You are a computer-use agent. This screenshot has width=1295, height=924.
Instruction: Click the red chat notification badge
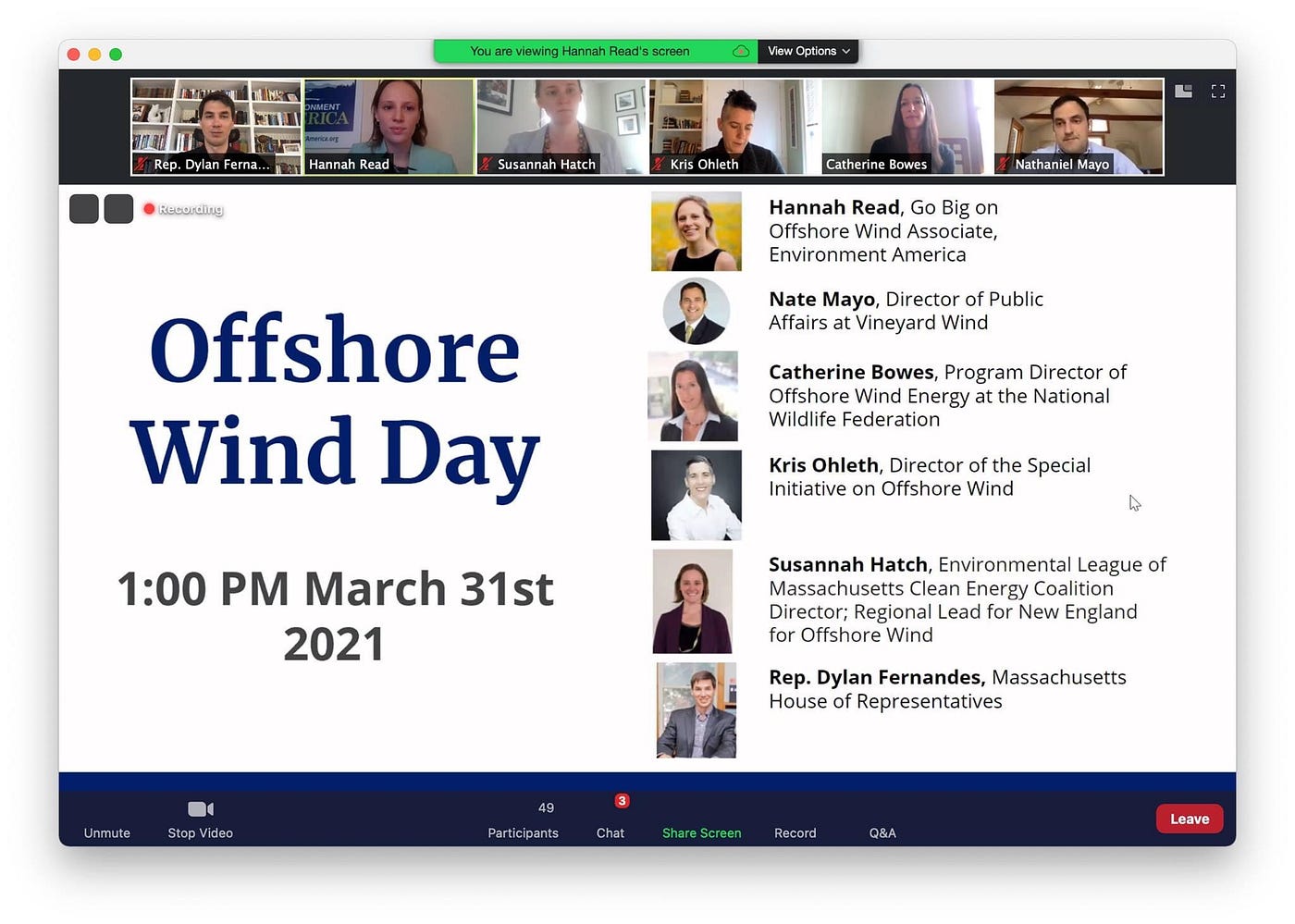(x=623, y=801)
